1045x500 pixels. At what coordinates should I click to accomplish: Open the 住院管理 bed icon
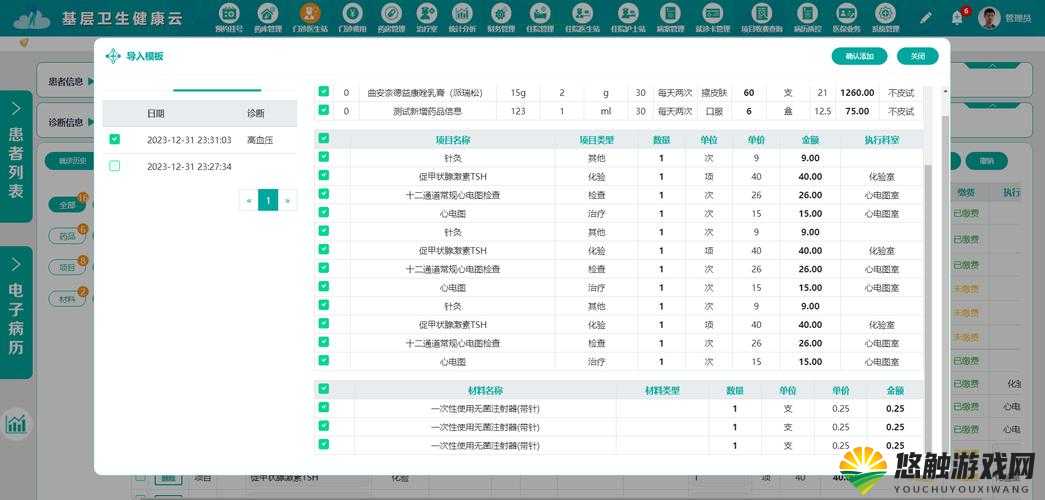540,13
